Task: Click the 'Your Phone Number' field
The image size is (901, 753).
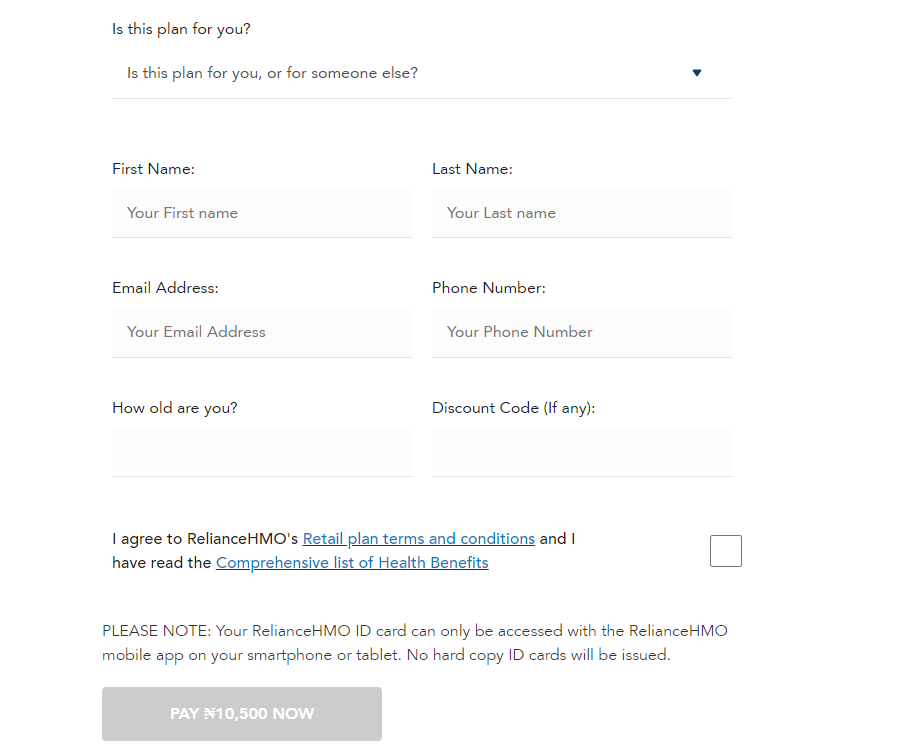Action: [x=582, y=332]
